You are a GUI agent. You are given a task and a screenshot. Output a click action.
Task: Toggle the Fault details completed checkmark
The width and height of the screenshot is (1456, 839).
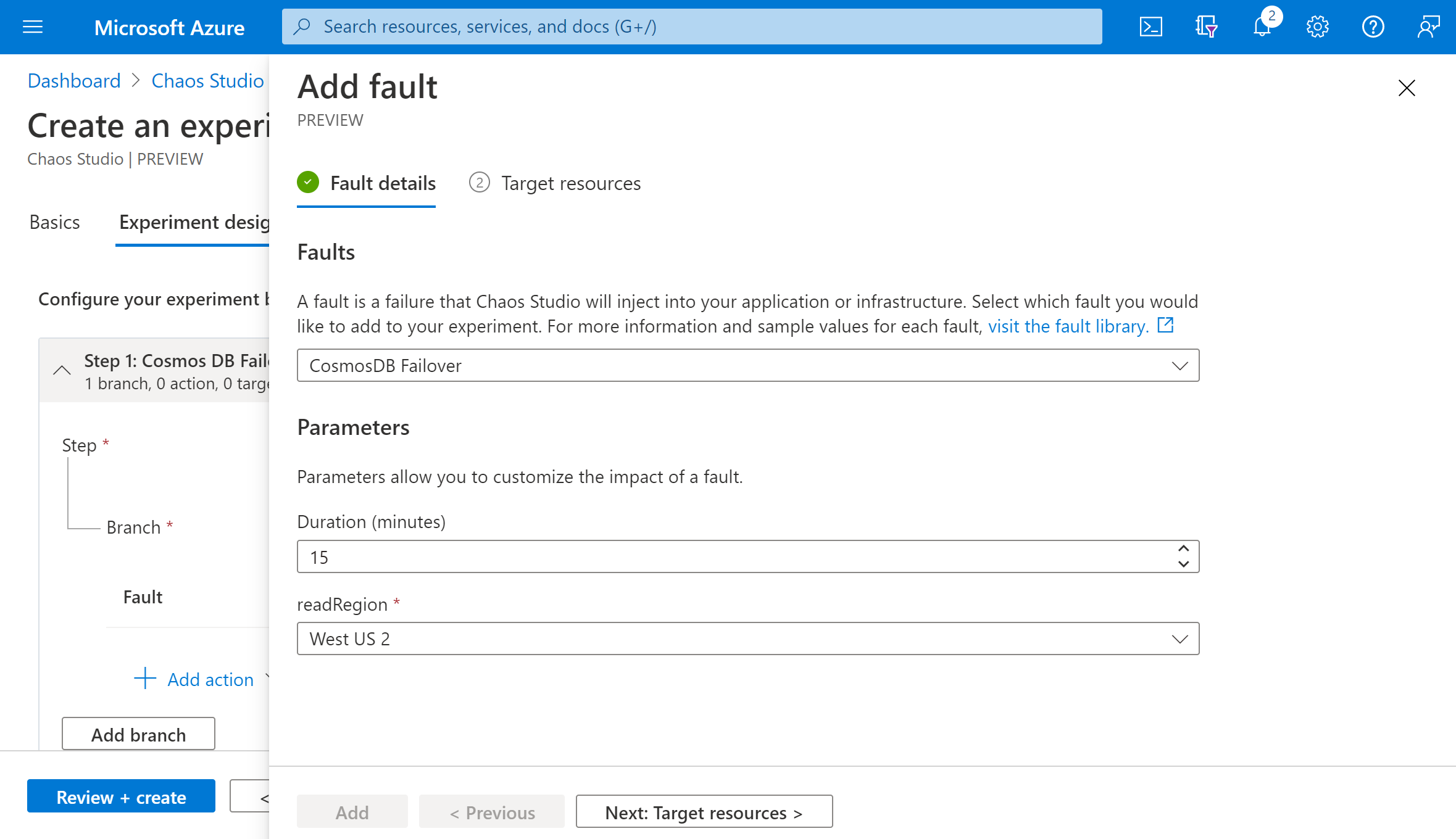tap(309, 182)
